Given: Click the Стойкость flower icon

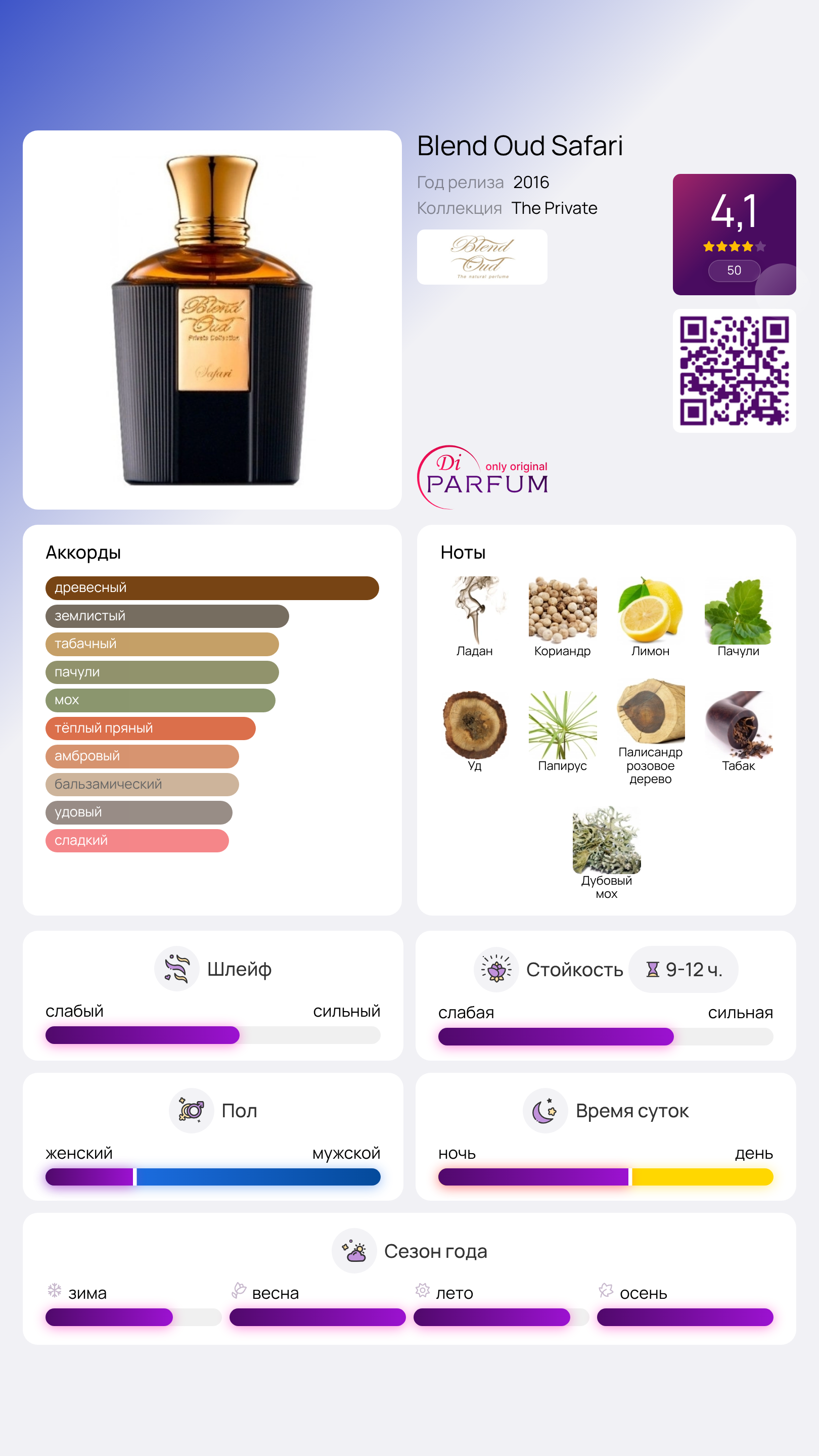Looking at the screenshot, I should (x=495, y=969).
